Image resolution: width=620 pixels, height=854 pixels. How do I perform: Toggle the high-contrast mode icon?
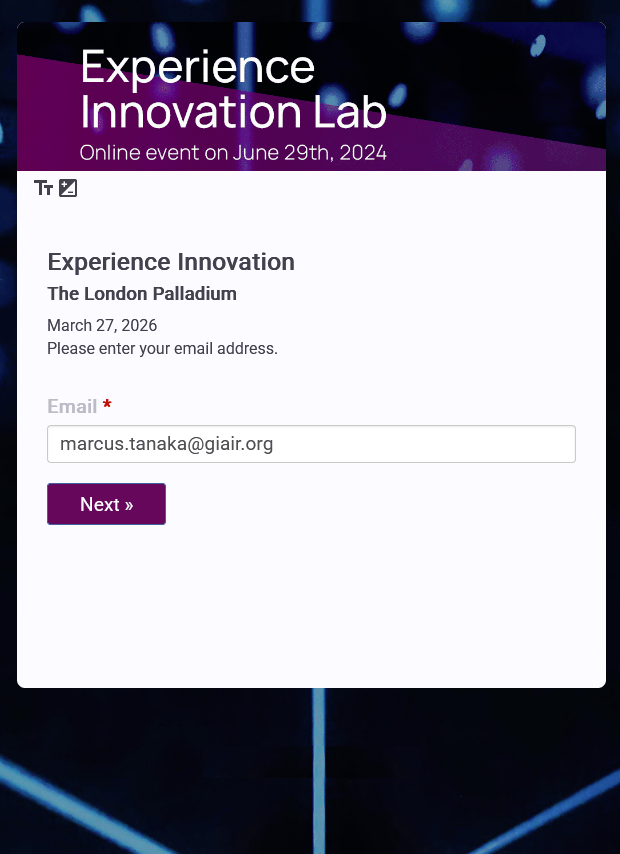tap(68, 188)
